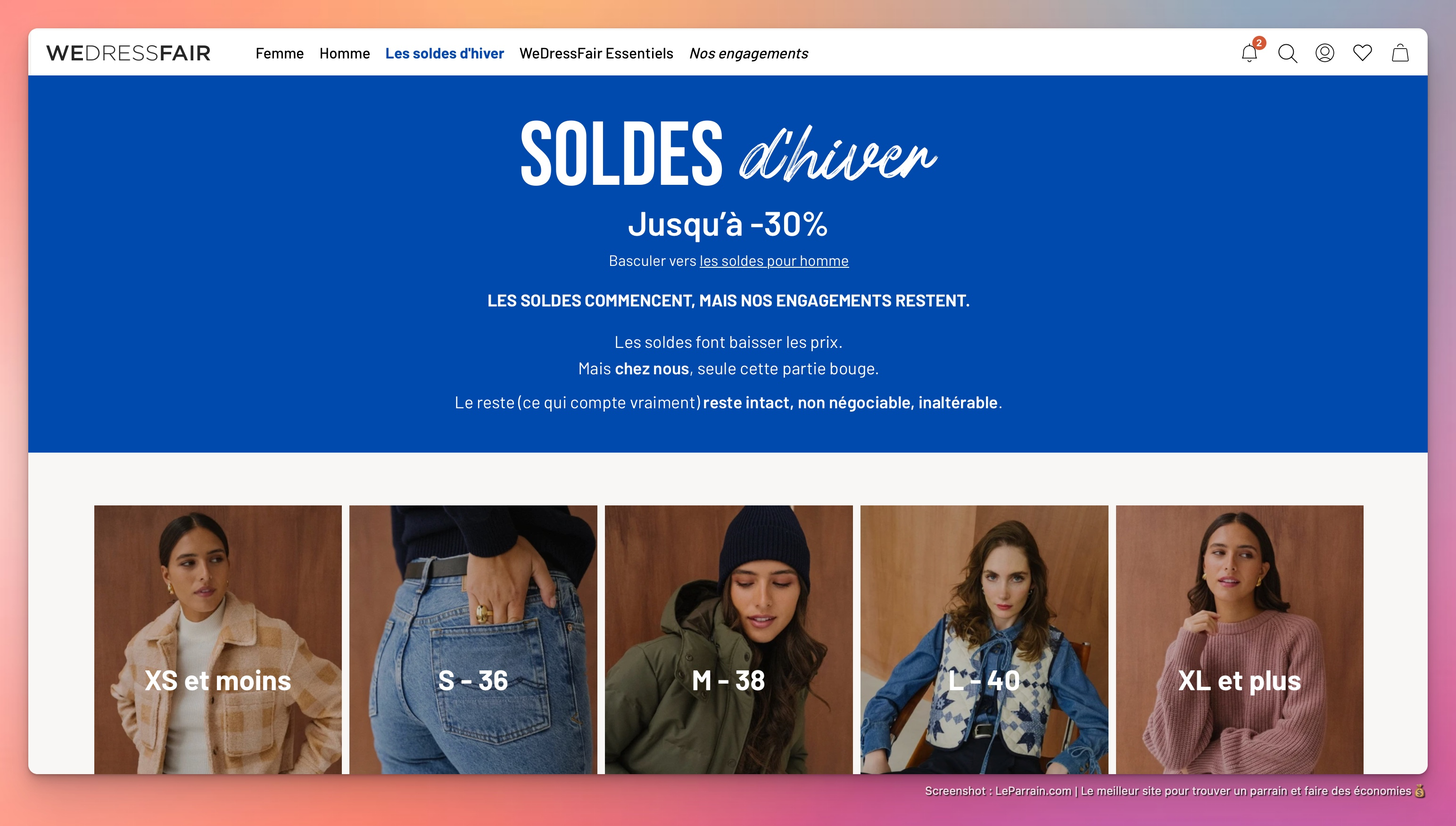Choose the L - 40 size tile
The height and width of the screenshot is (826, 1456).
(x=984, y=639)
